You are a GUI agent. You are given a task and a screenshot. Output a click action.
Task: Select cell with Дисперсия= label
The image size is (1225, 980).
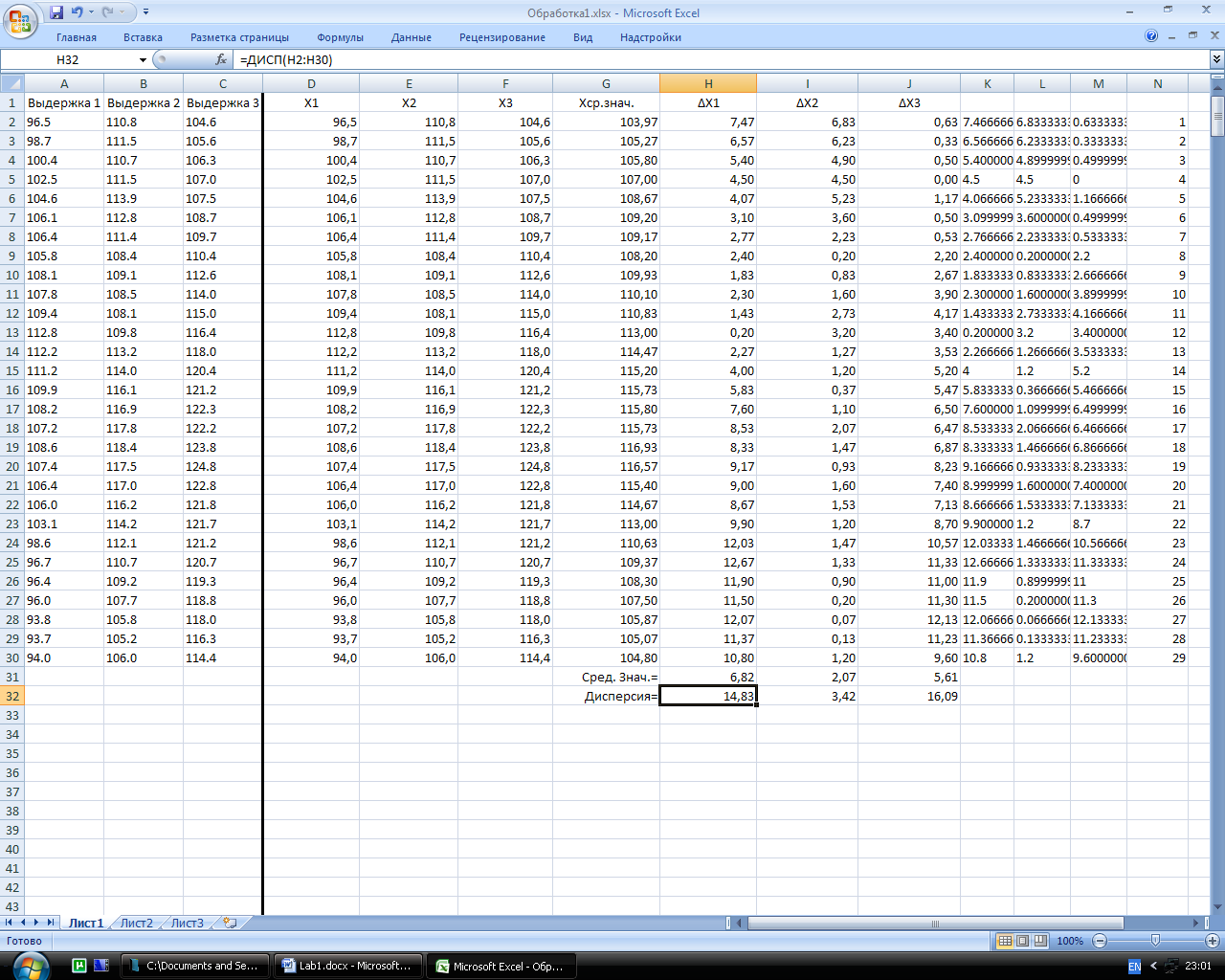606,696
